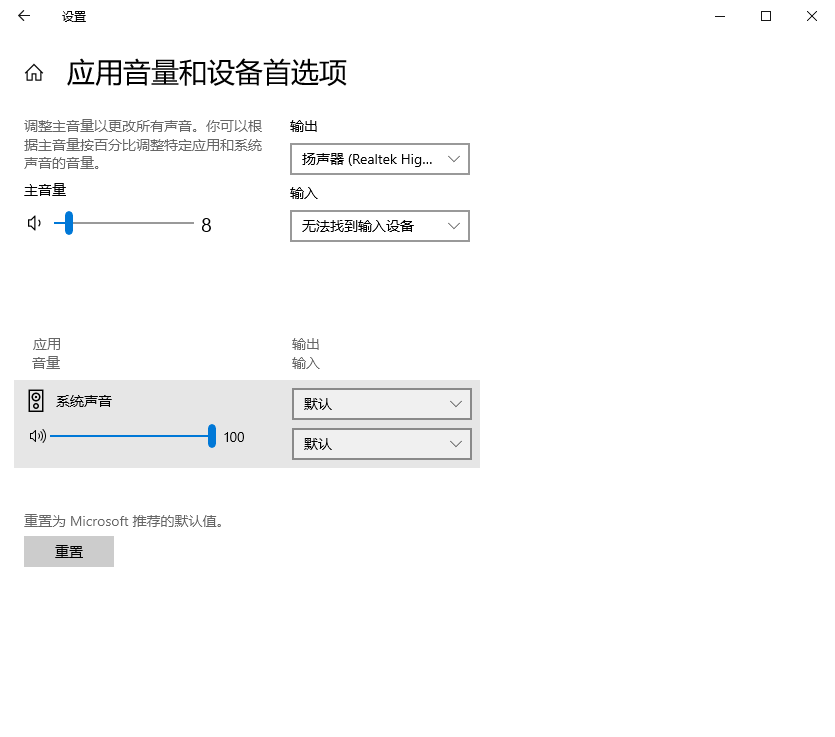
Task: Open Settings home via house icon
Action: (34, 72)
